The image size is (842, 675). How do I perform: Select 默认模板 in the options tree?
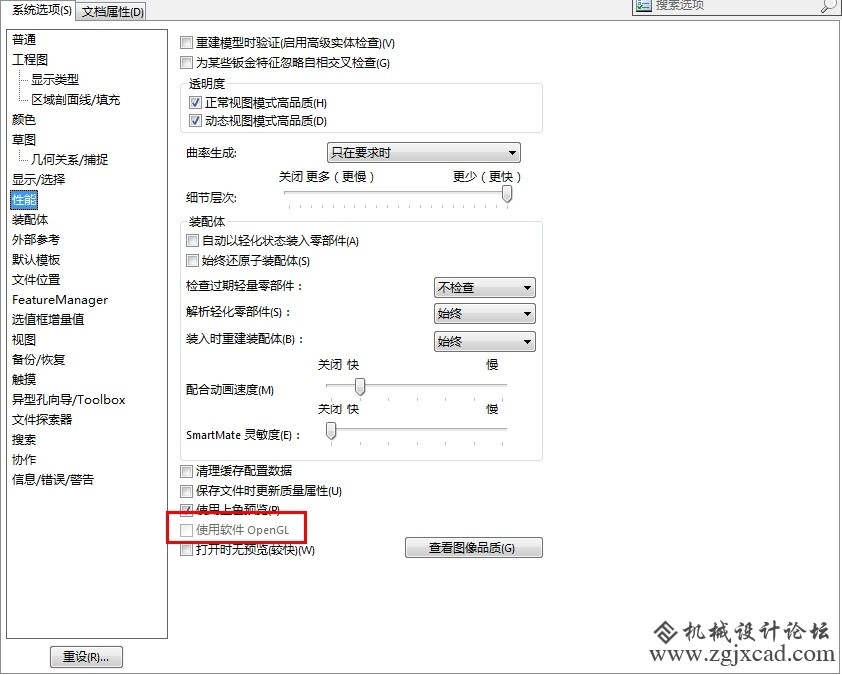pyautogui.click(x=35, y=260)
